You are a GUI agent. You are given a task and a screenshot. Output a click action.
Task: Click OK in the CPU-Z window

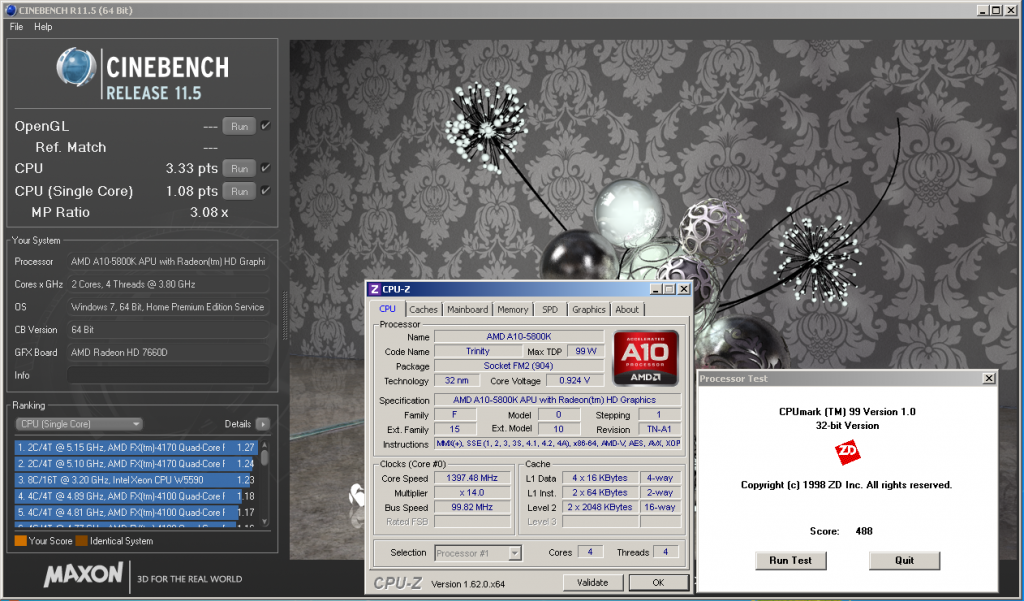[658, 583]
